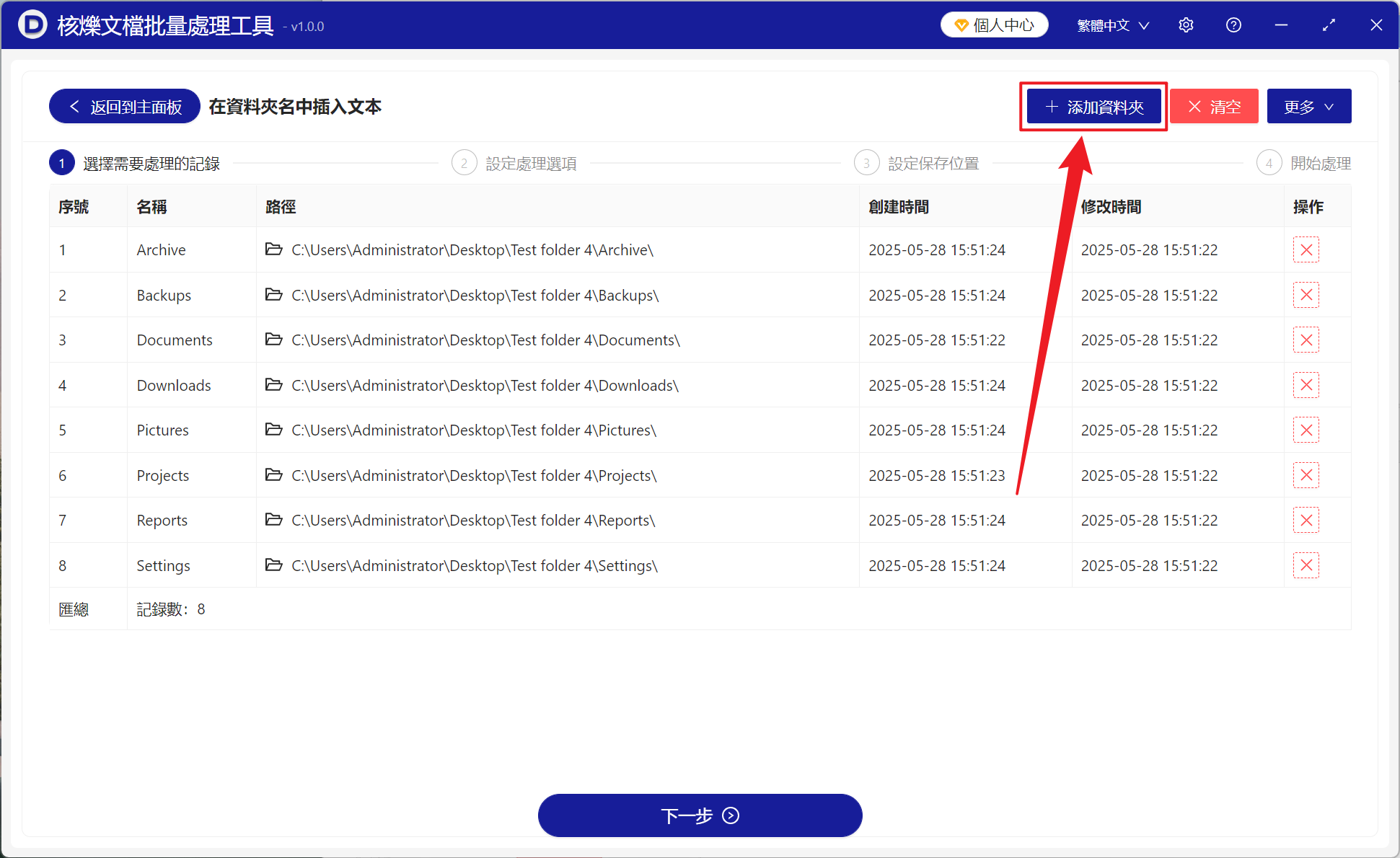1400x858 pixels.
Task: Remove the Projects row with its X icon
Action: [x=1306, y=475]
